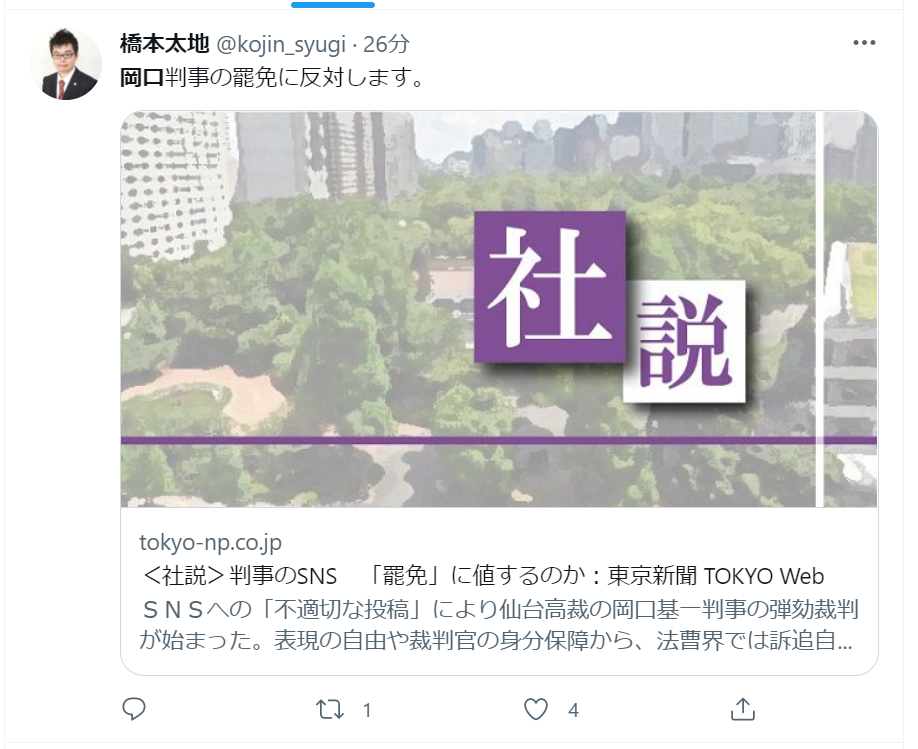The width and height of the screenshot is (918, 749).
Task: Click the tokyo-np.co.jp domain link
Action: click(x=210, y=542)
